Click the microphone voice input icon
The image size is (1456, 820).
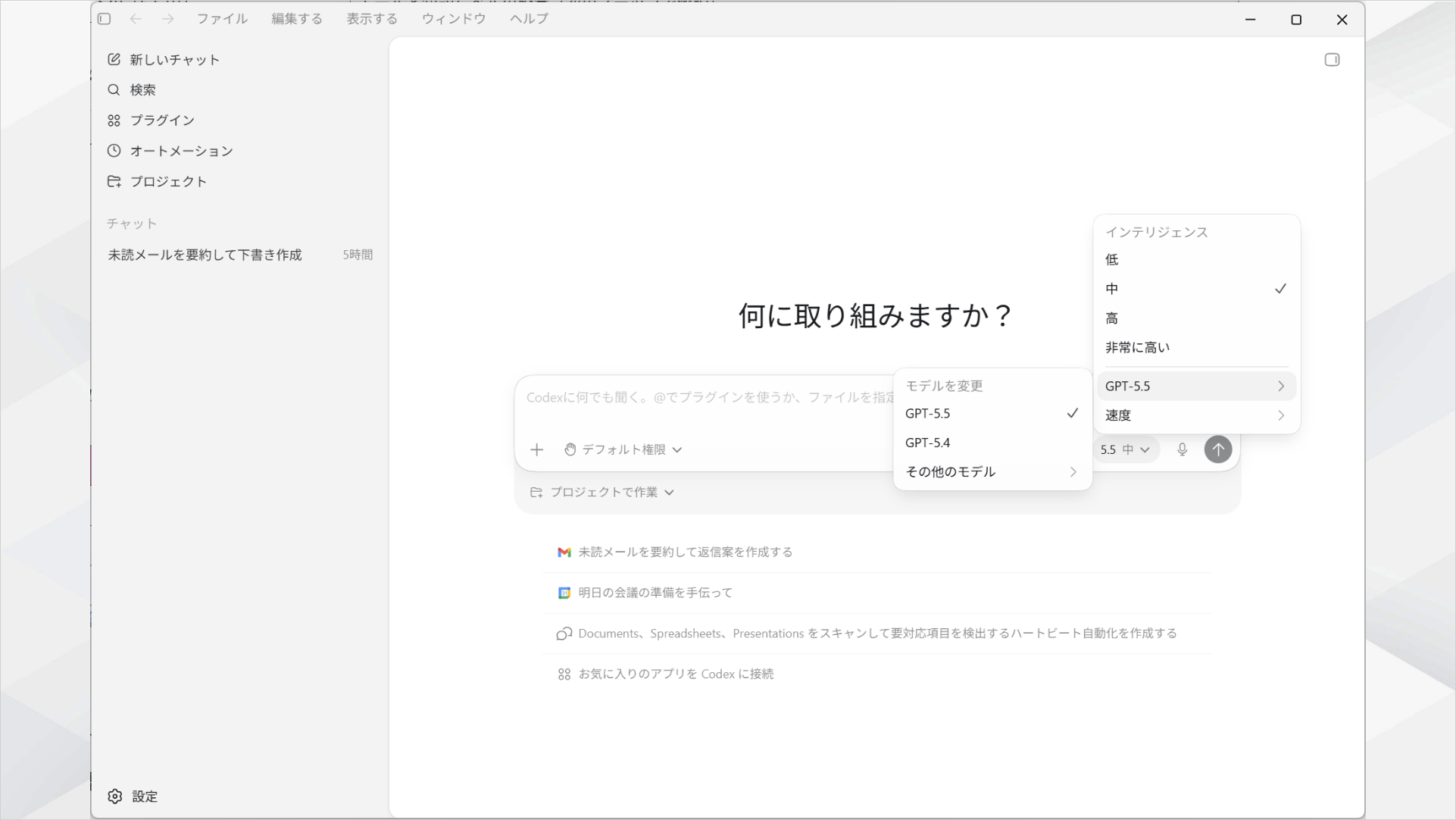pyautogui.click(x=1182, y=449)
